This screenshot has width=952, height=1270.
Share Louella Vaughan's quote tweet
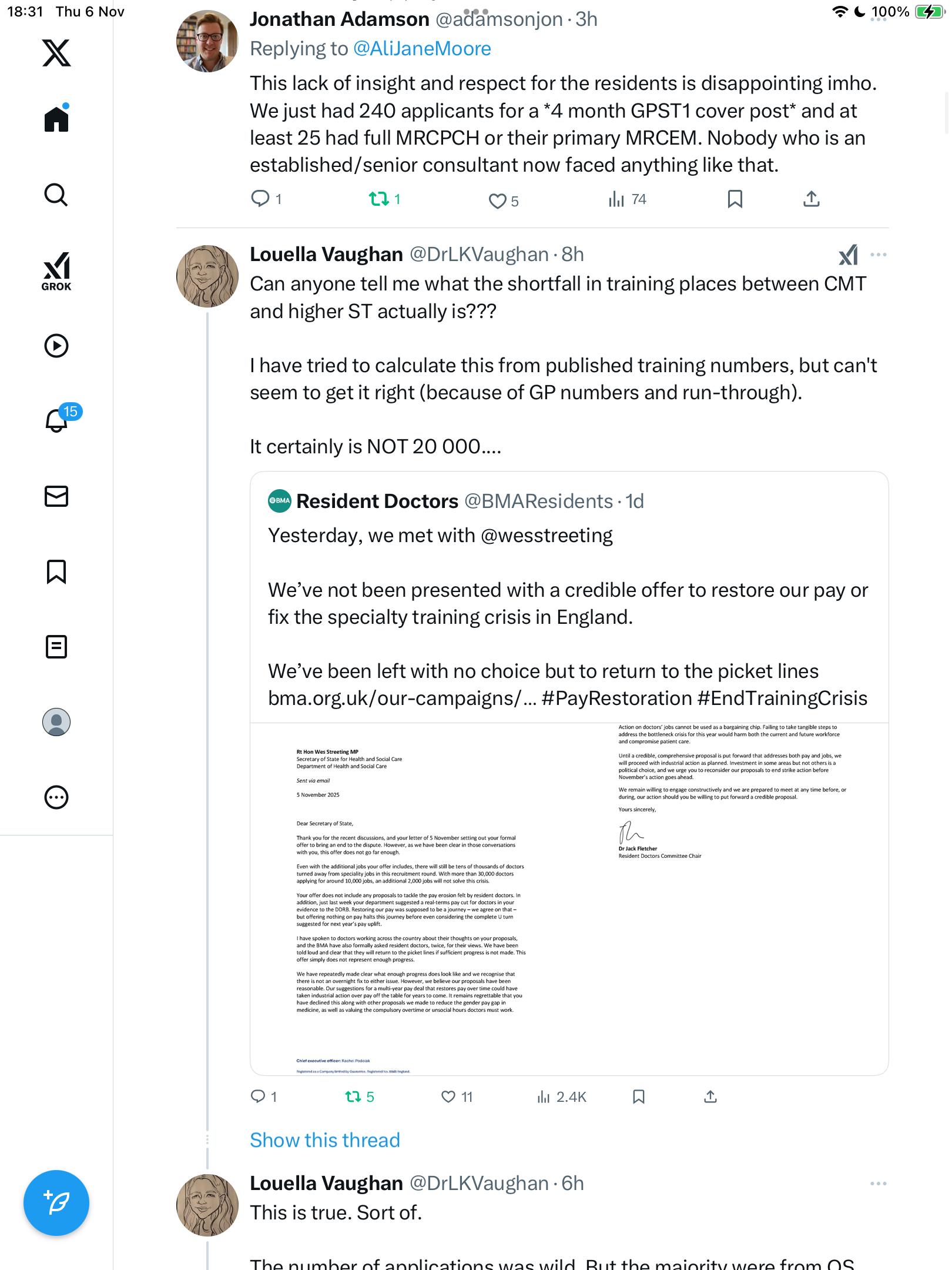pos(710,1097)
